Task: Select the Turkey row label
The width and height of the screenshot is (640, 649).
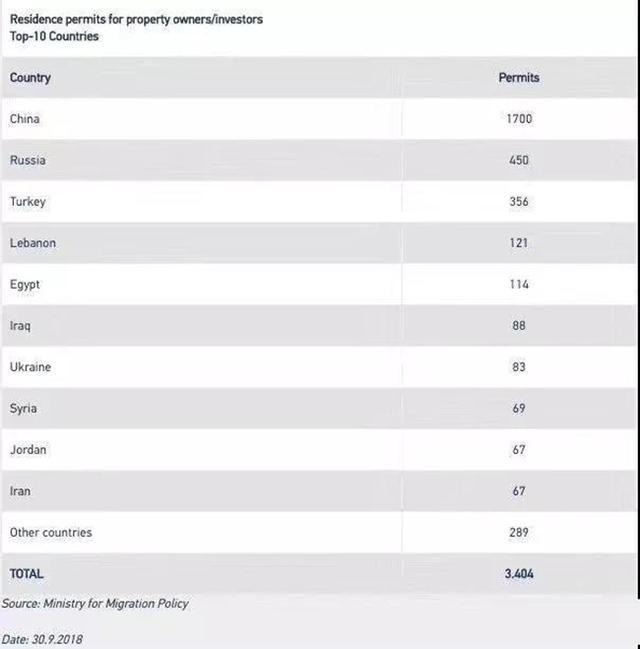Action: [28, 202]
